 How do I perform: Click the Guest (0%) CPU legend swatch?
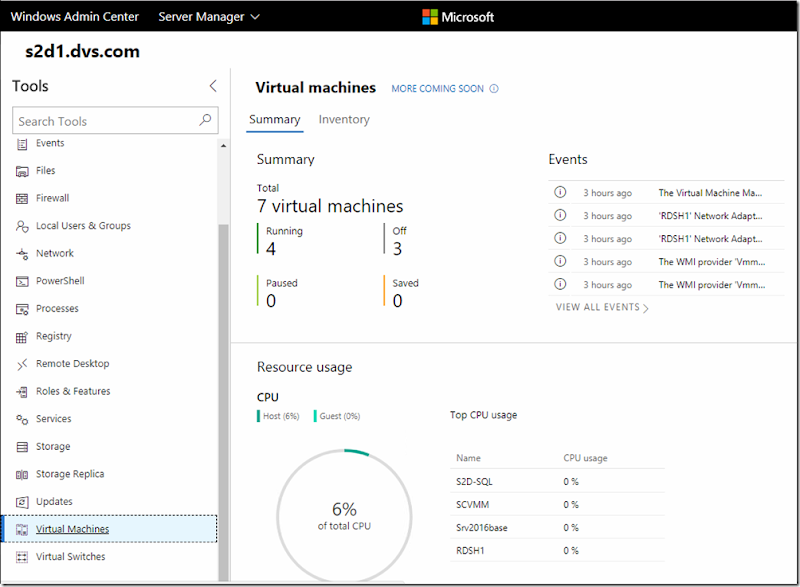(315, 416)
